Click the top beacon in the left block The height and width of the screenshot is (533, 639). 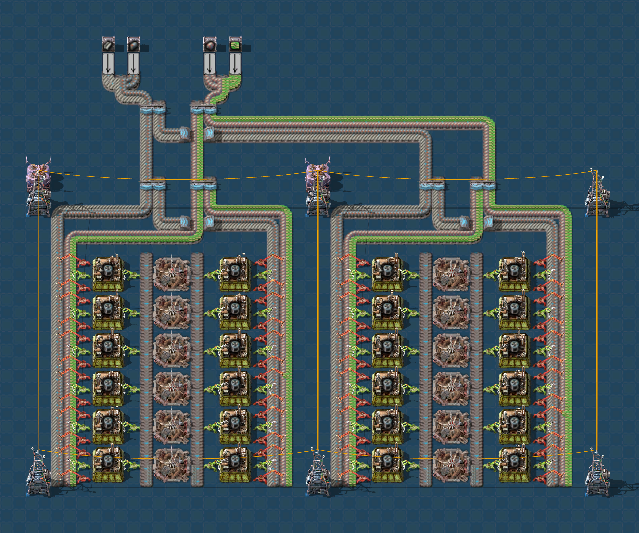[172, 273]
